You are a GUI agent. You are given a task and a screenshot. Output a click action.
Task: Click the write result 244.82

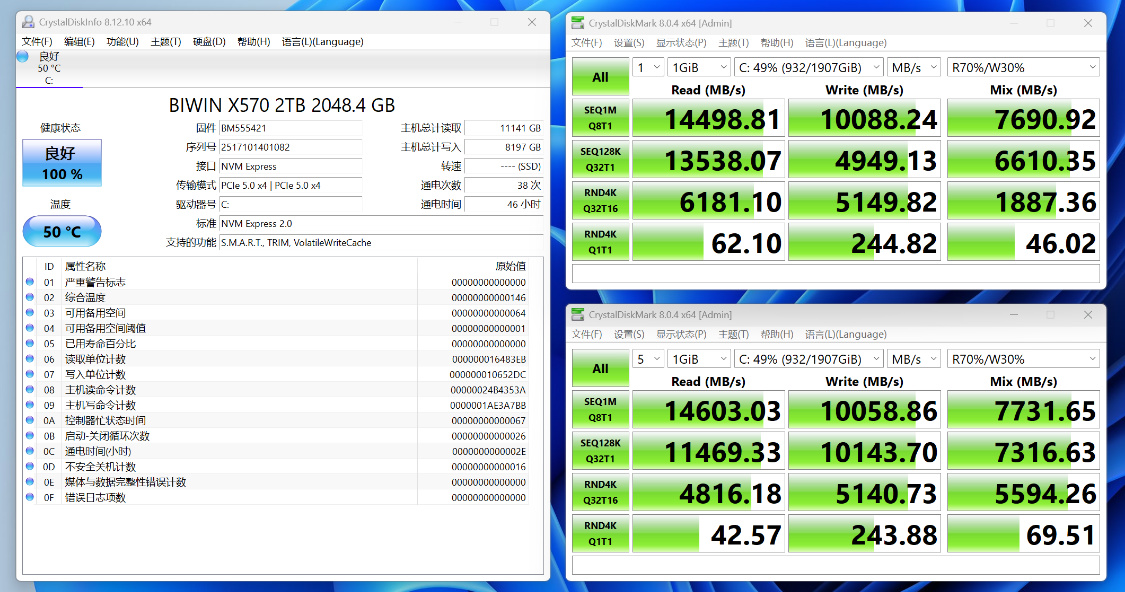click(x=865, y=243)
